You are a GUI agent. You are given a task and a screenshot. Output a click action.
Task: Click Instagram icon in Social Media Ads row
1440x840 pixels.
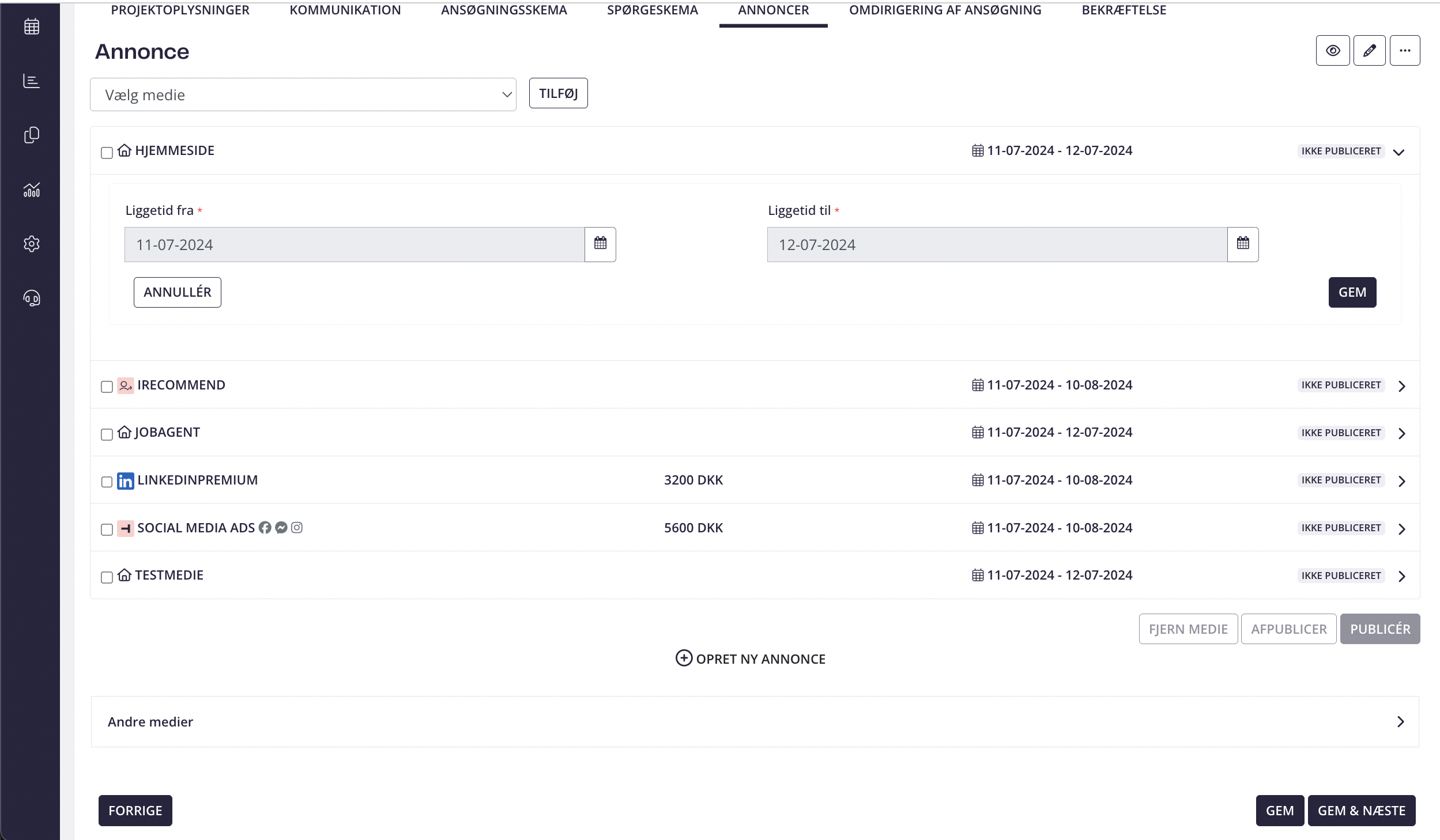click(297, 528)
